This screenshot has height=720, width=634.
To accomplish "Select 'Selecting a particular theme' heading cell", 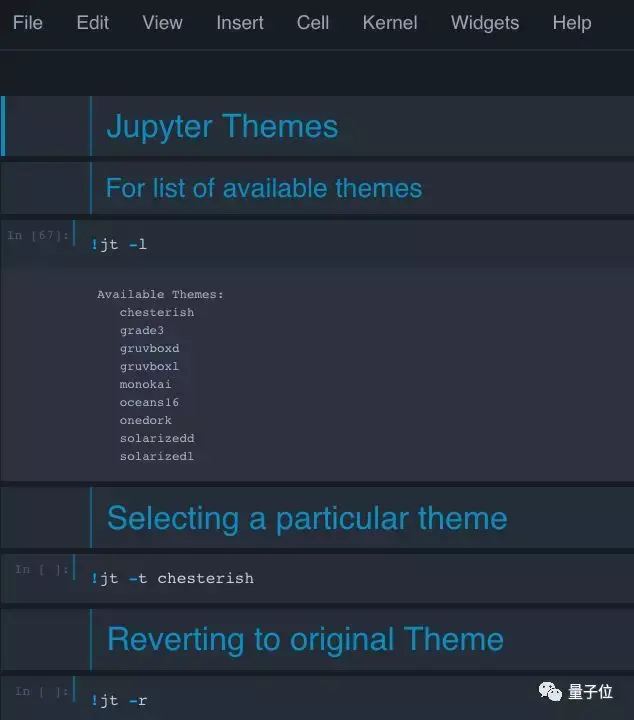I will pyautogui.click(x=317, y=518).
